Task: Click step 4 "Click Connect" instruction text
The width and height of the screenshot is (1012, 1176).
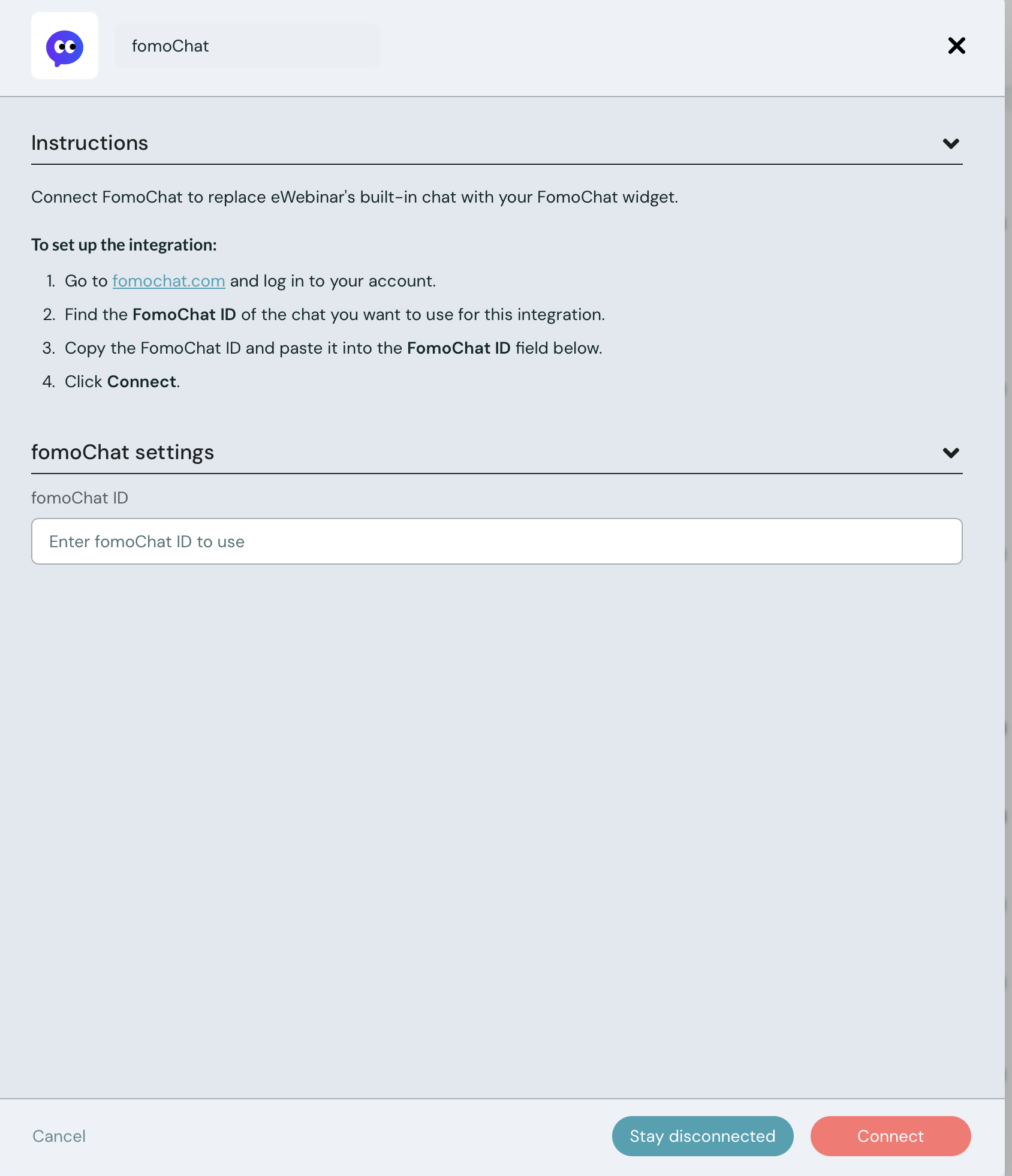Action: coord(122,382)
